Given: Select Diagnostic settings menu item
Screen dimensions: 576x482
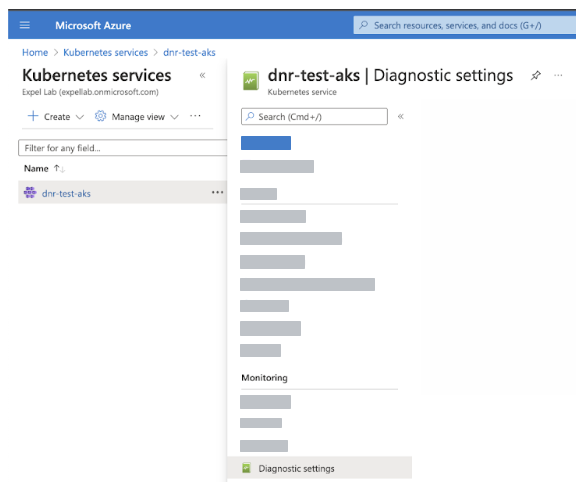Looking at the screenshot, I should 319,468.
